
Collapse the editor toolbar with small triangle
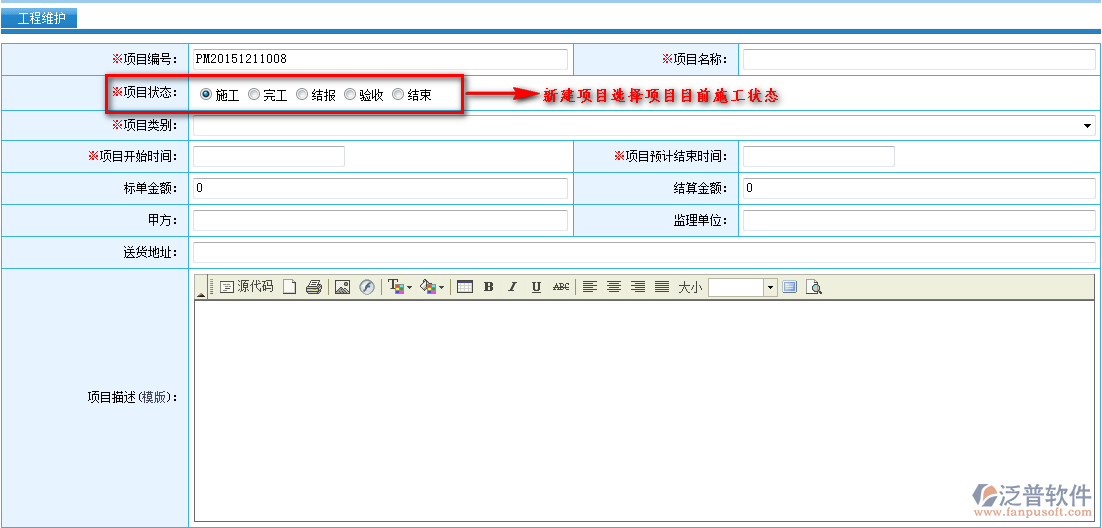pyautogui.click(x=200, y=294)
